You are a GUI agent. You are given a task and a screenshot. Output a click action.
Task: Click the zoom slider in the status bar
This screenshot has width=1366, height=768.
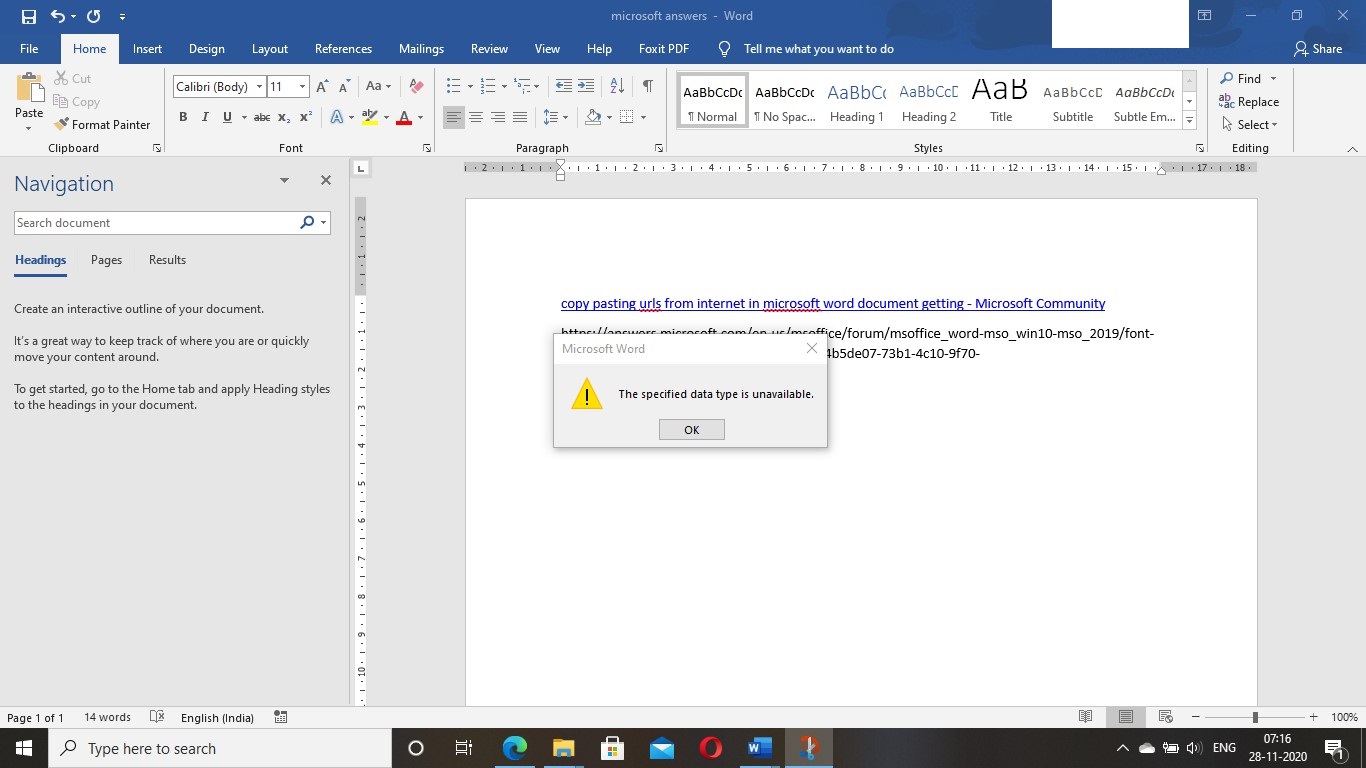1255,717
